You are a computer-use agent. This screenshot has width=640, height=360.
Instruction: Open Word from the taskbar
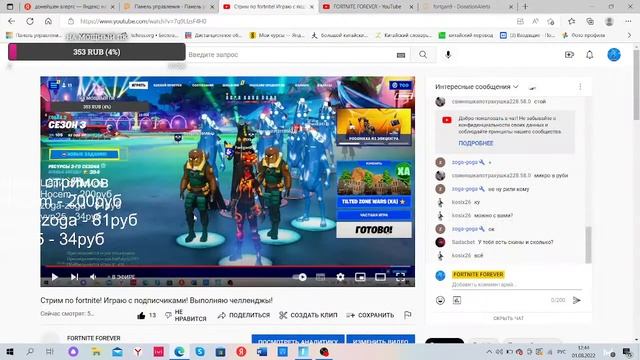point(262,351)
